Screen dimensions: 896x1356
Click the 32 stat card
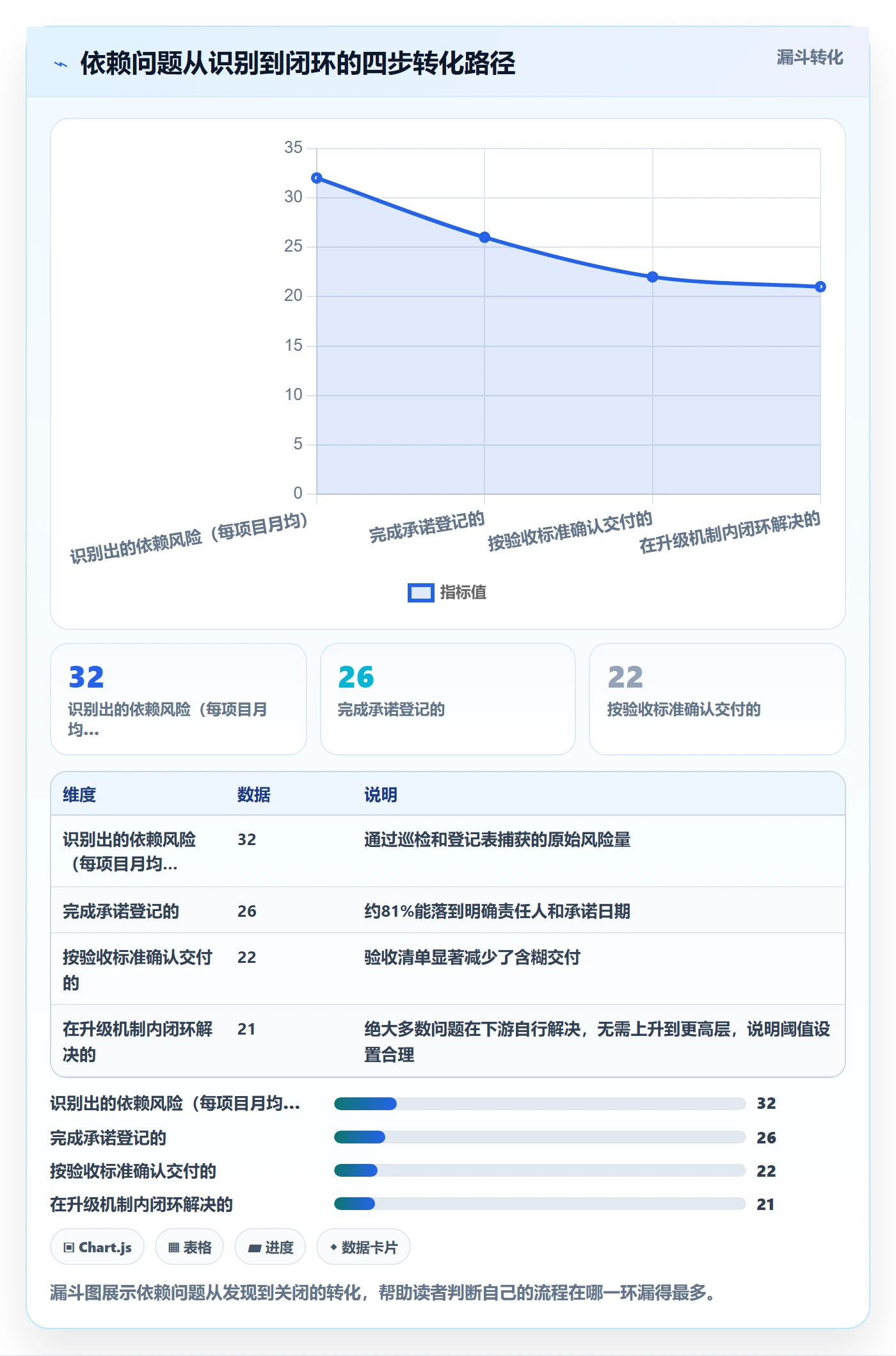point(179,699)
